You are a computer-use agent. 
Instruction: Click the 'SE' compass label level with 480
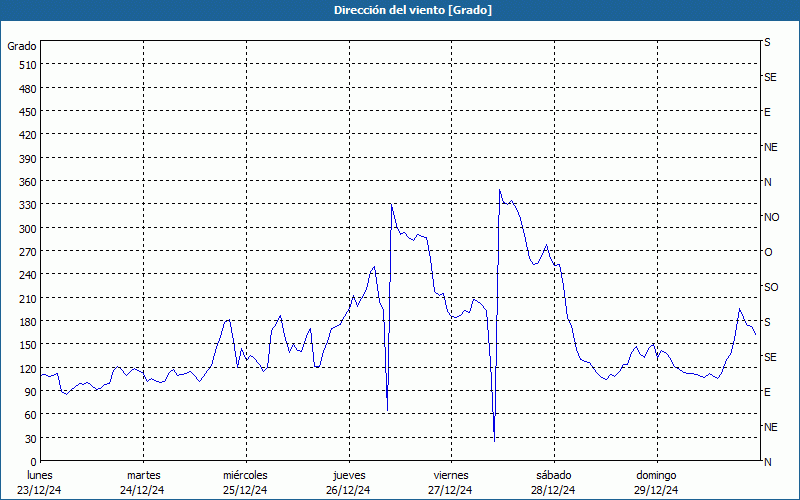tap(770, 78)
